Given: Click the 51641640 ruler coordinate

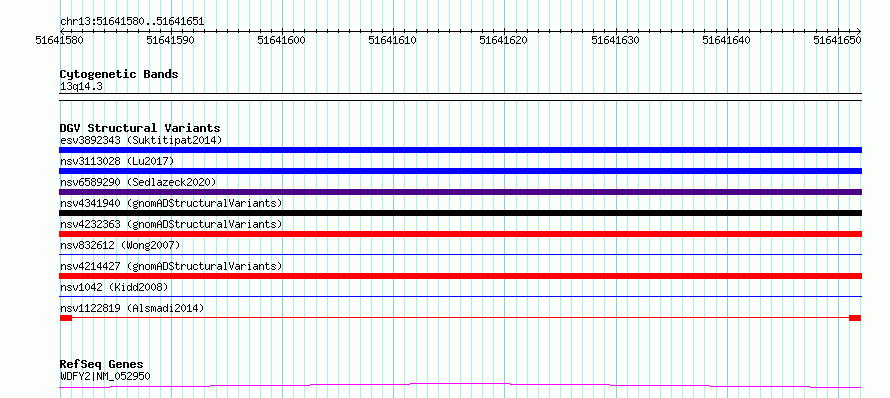Looking at the screenshot, I should (727, 40).
